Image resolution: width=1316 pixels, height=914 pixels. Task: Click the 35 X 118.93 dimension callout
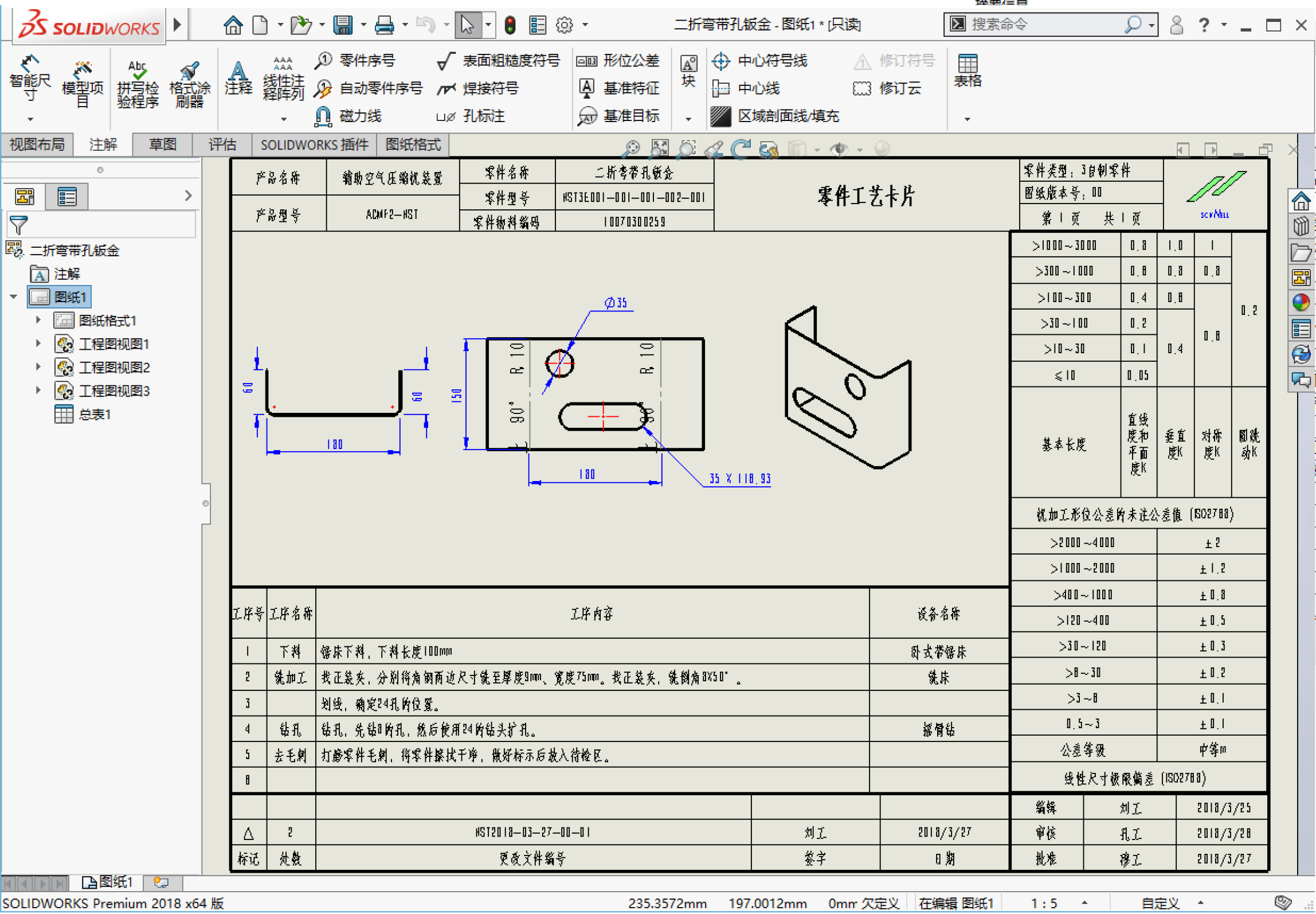739,478
